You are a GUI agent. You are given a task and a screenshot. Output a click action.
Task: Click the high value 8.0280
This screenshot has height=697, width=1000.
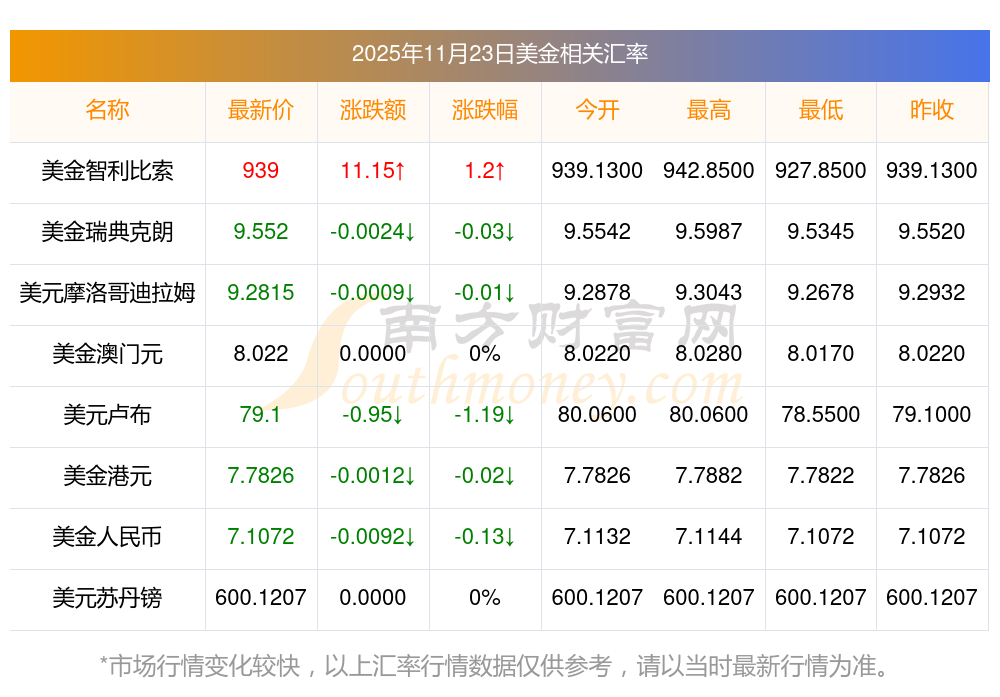709,353
